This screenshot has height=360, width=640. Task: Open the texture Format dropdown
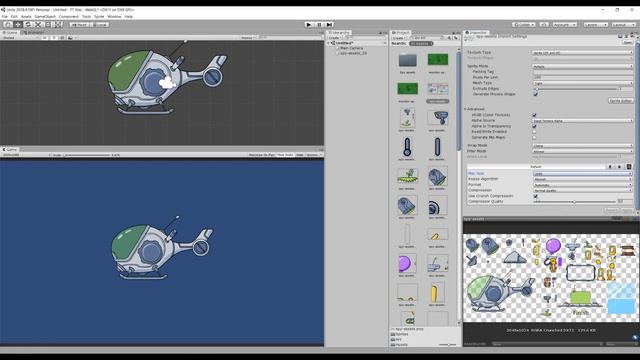[582, 185]
